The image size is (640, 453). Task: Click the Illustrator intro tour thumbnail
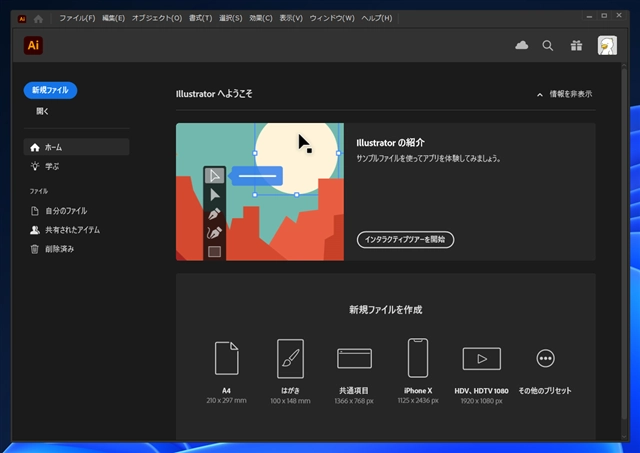[x=260, y=192]
